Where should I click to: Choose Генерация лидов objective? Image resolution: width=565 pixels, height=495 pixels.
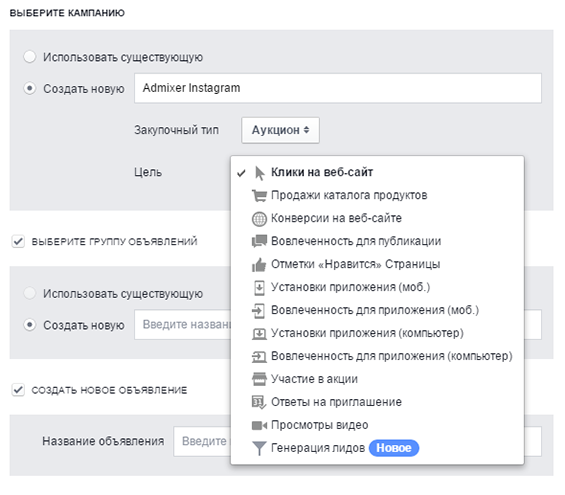point(377,448)
